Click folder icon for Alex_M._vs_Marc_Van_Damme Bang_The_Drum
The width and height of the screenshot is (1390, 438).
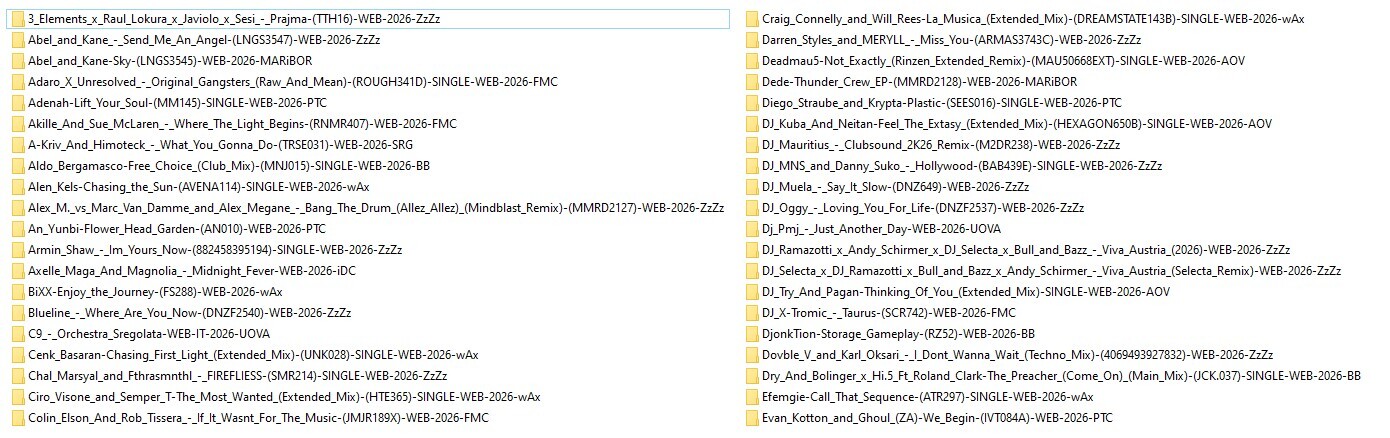click(x=17, y=208)
